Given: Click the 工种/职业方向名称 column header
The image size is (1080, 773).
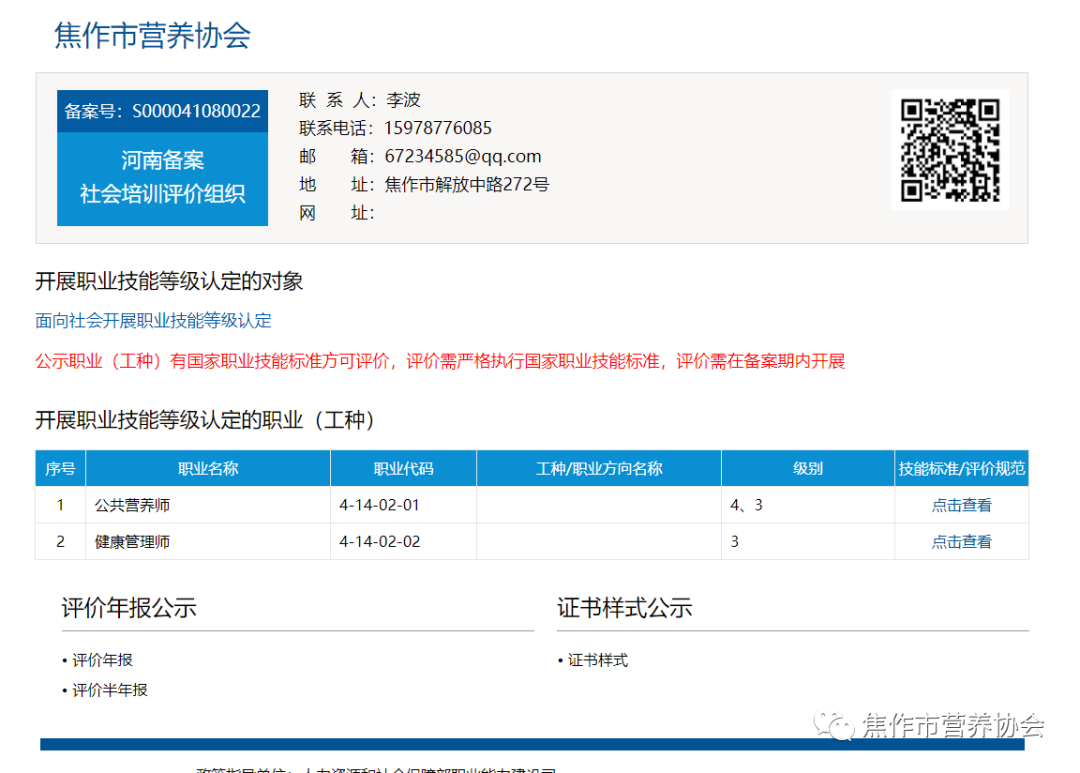Looking at the screenshot, I should (x=599, y=468).
